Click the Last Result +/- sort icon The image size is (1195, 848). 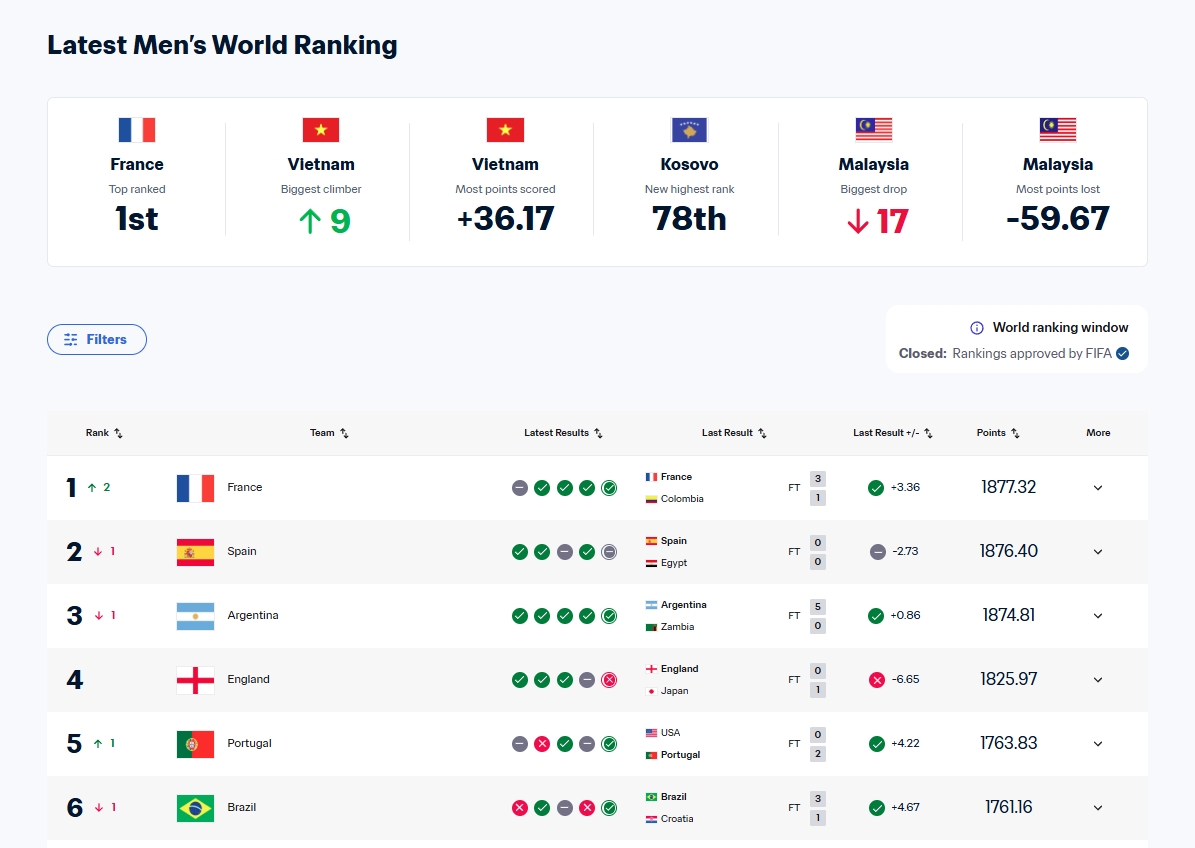tap(928, 433)
